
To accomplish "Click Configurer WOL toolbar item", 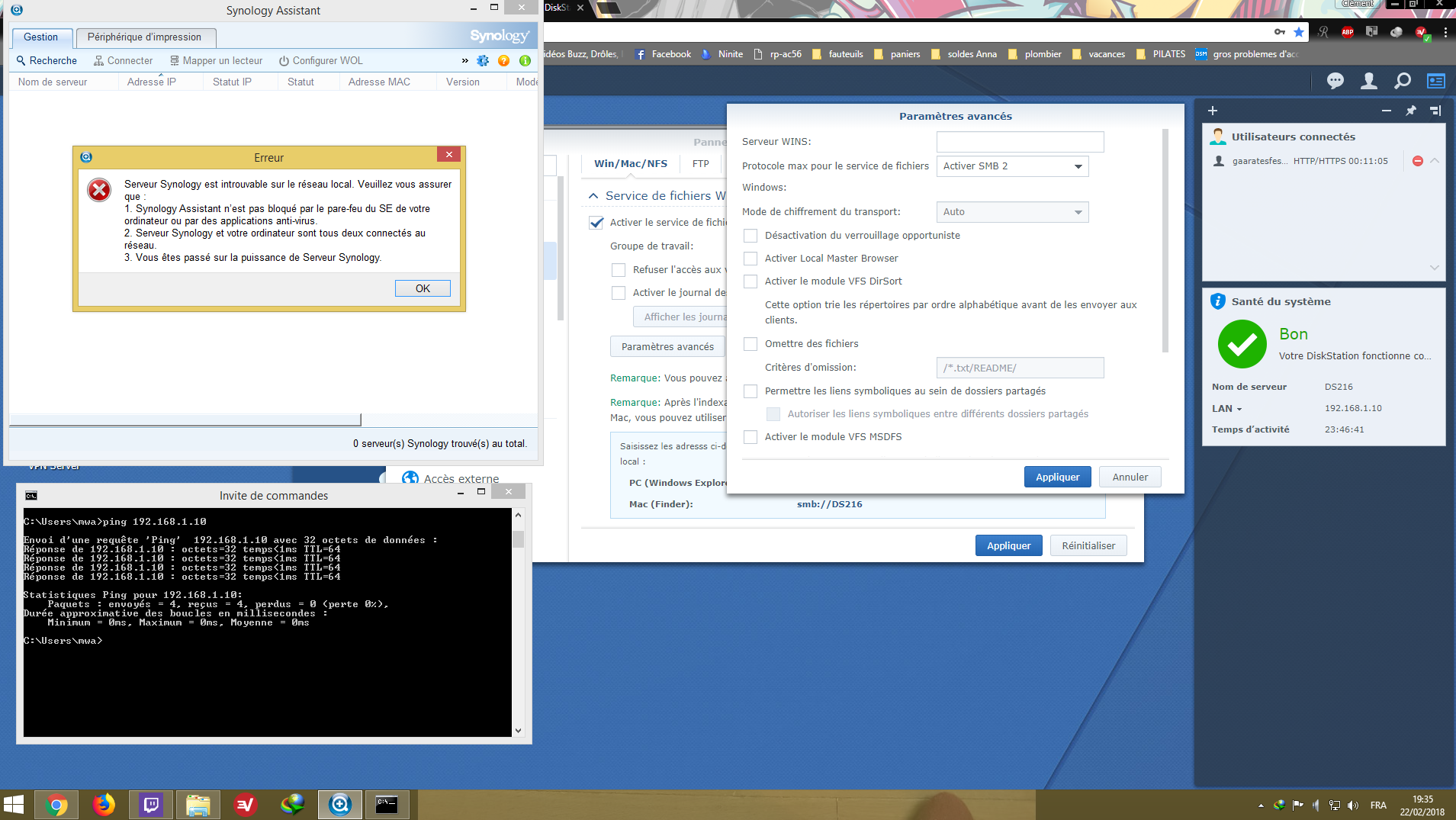I will 320,61.
